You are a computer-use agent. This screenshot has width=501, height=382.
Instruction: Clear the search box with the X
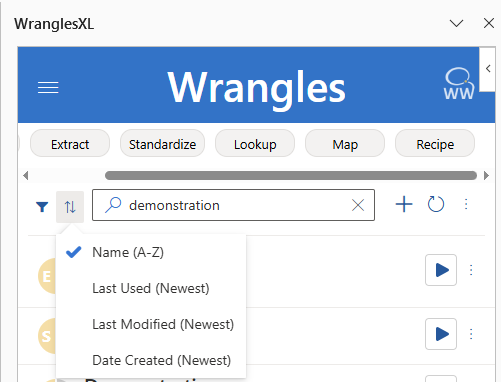tap(358, 205)
